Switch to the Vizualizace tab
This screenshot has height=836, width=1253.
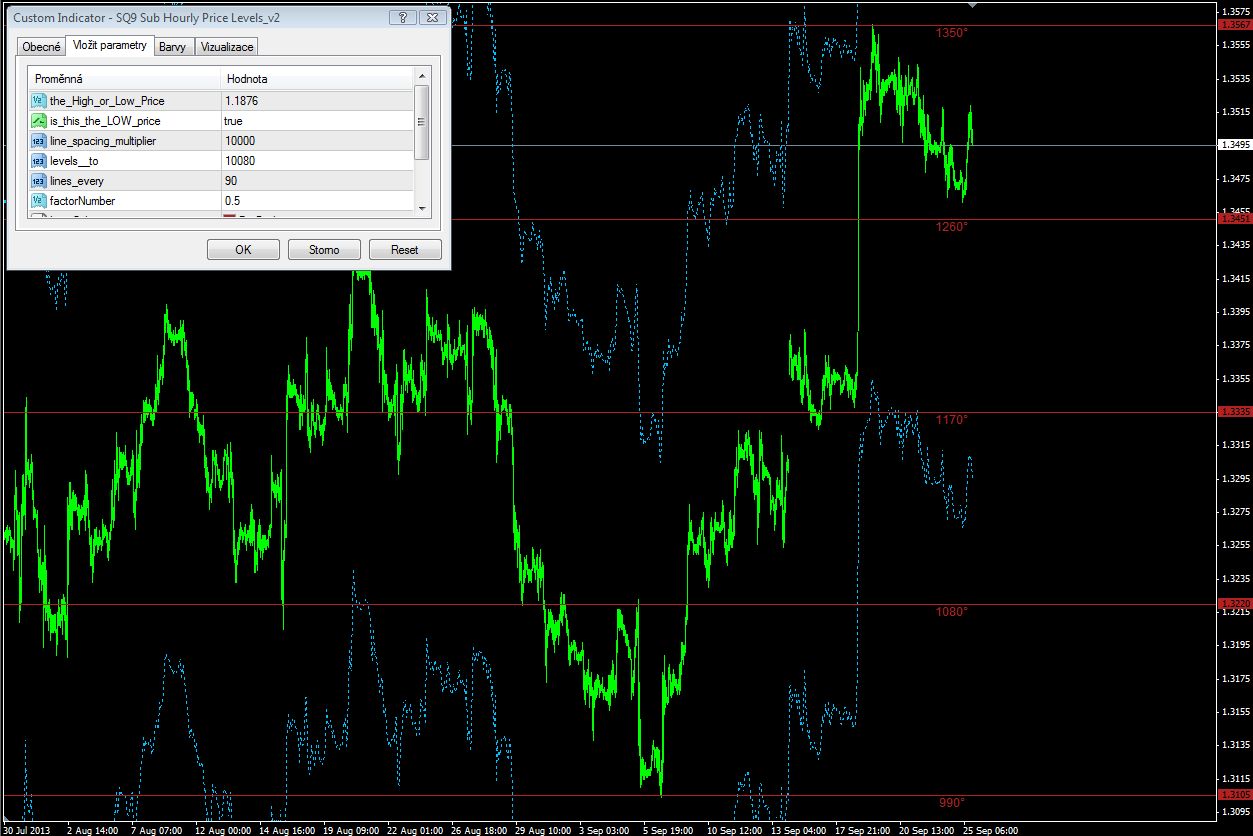(x=227, y=47)
